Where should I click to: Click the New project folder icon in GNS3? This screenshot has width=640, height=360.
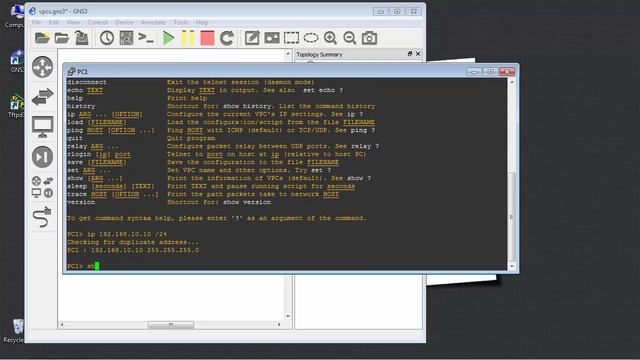[42, 38]
